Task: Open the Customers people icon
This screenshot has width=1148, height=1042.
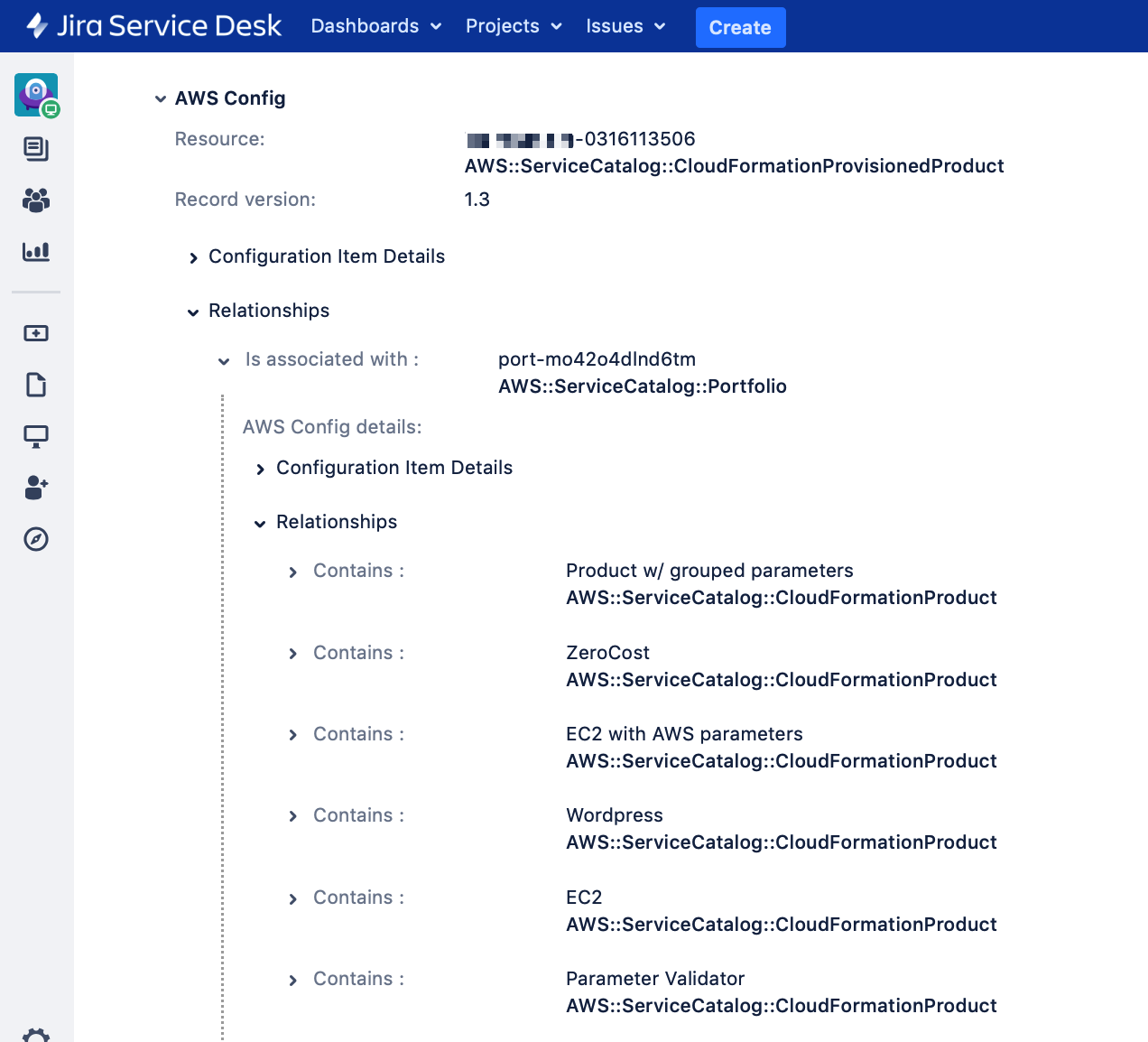Action: 36,200
